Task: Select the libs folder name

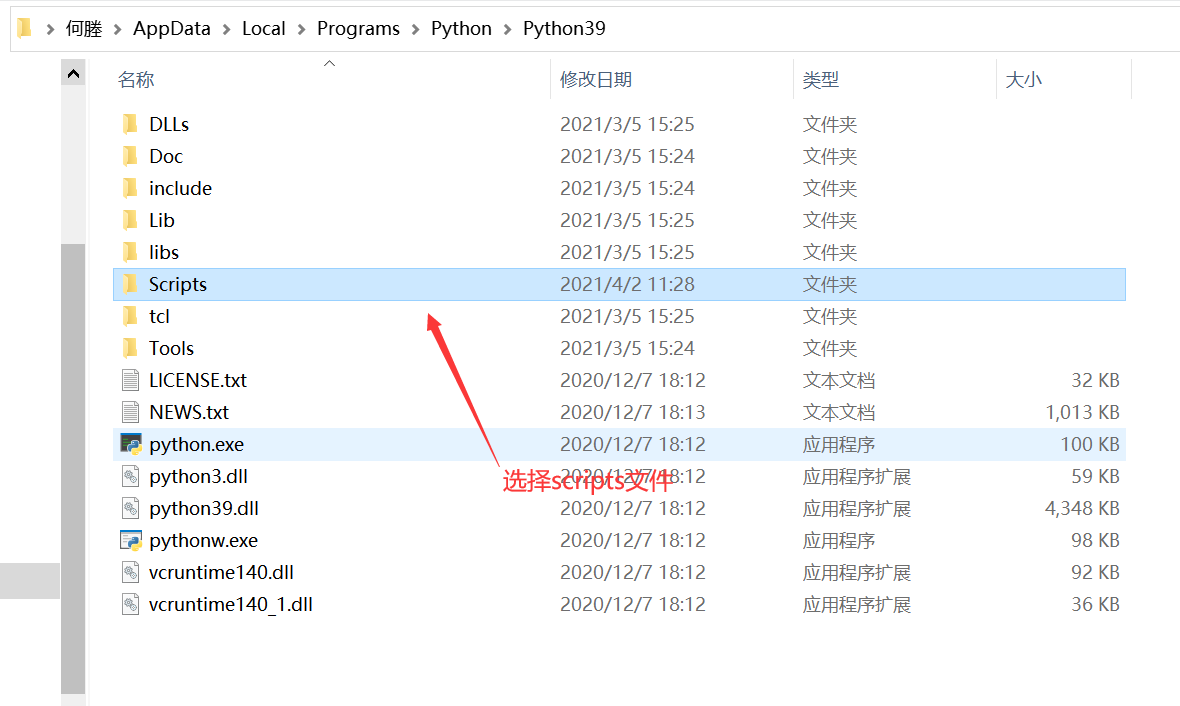Action: pyautogui.click(x=164, y=252)
